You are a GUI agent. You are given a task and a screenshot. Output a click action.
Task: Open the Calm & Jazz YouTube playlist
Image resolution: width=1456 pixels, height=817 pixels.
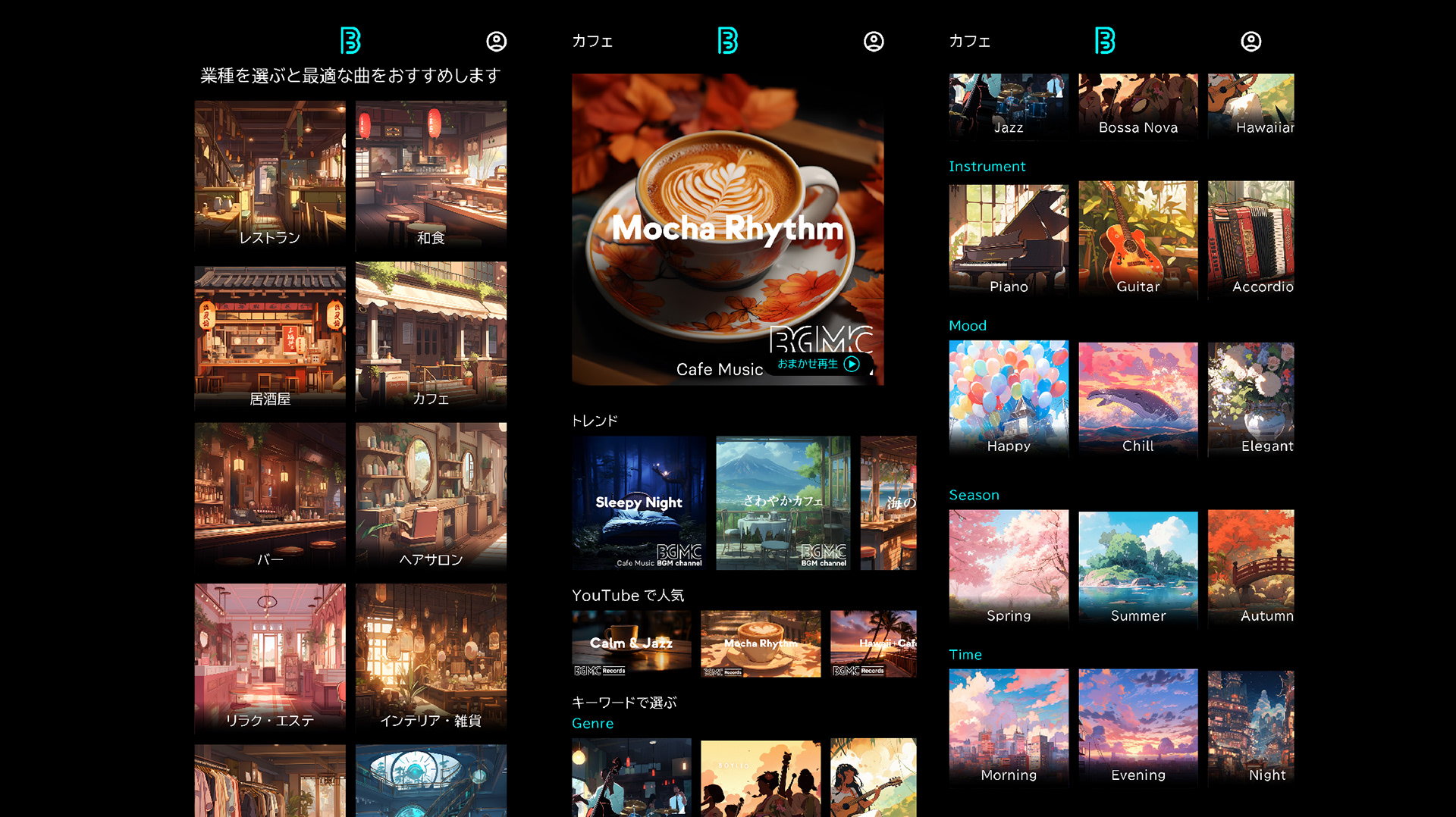click(632, 643)
